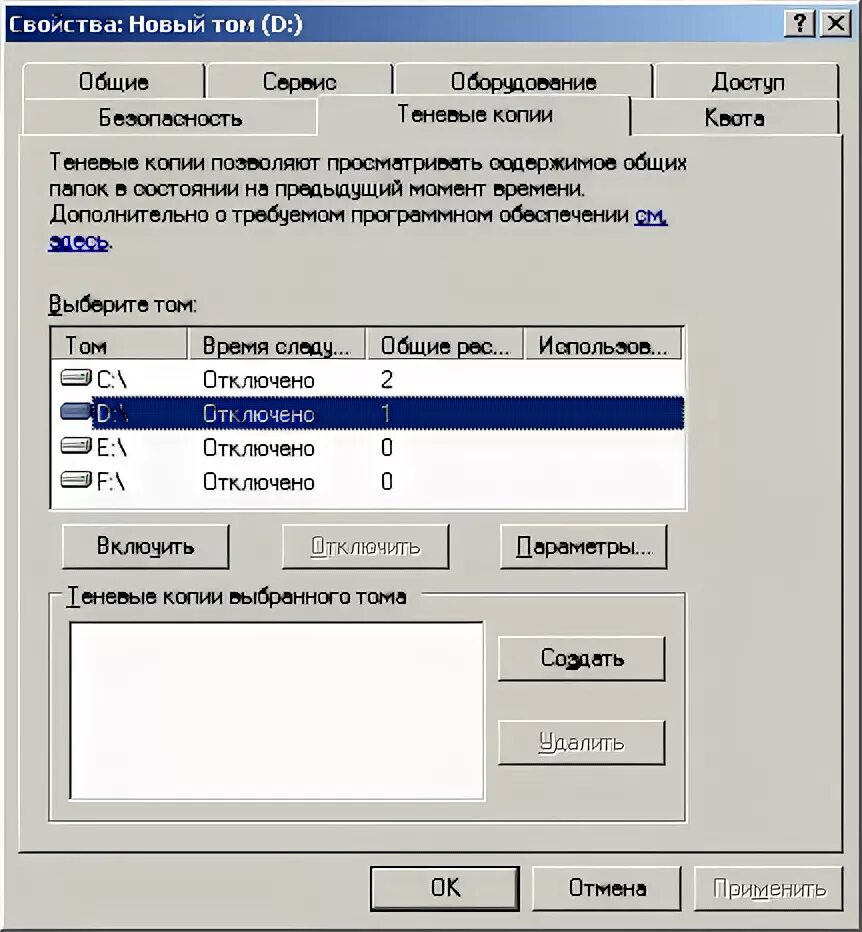Select the C:\ volume label
Viewport: 862px width, 932px height.
coord(111,379)
